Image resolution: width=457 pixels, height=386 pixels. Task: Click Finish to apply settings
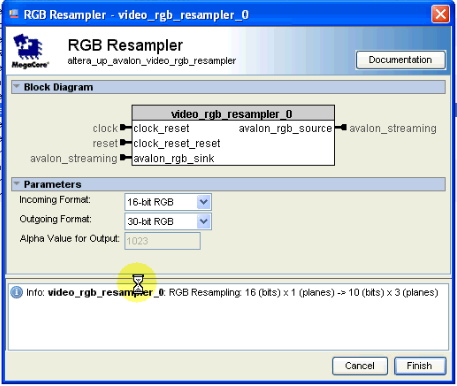pos(420,366)
